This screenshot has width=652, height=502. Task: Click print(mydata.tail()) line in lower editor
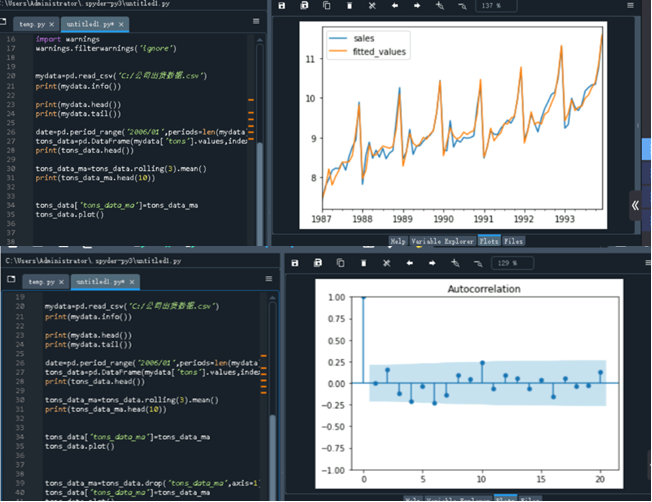(x=88, y=345)
